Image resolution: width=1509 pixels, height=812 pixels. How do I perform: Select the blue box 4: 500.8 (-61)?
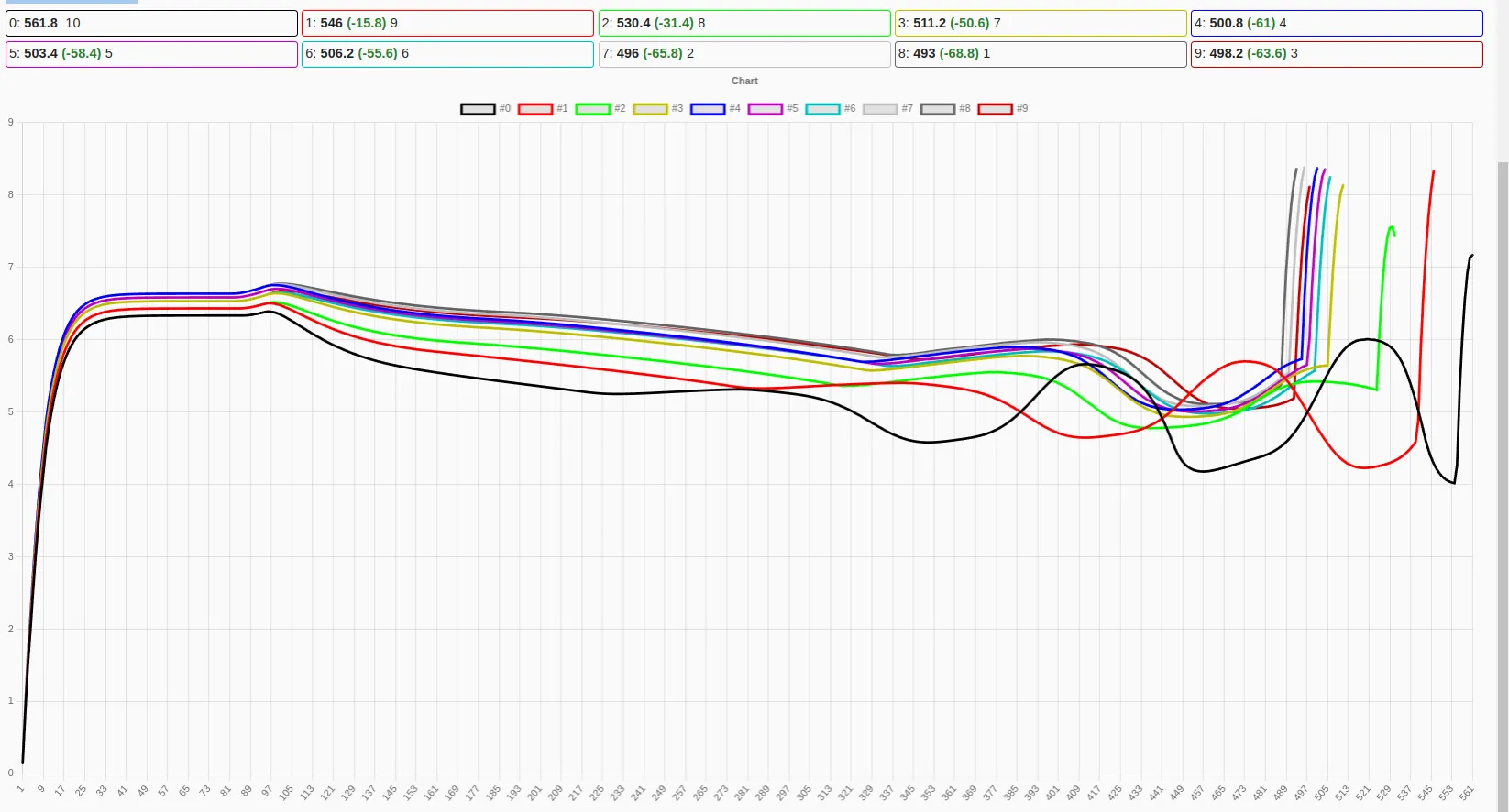(1337, 23)
